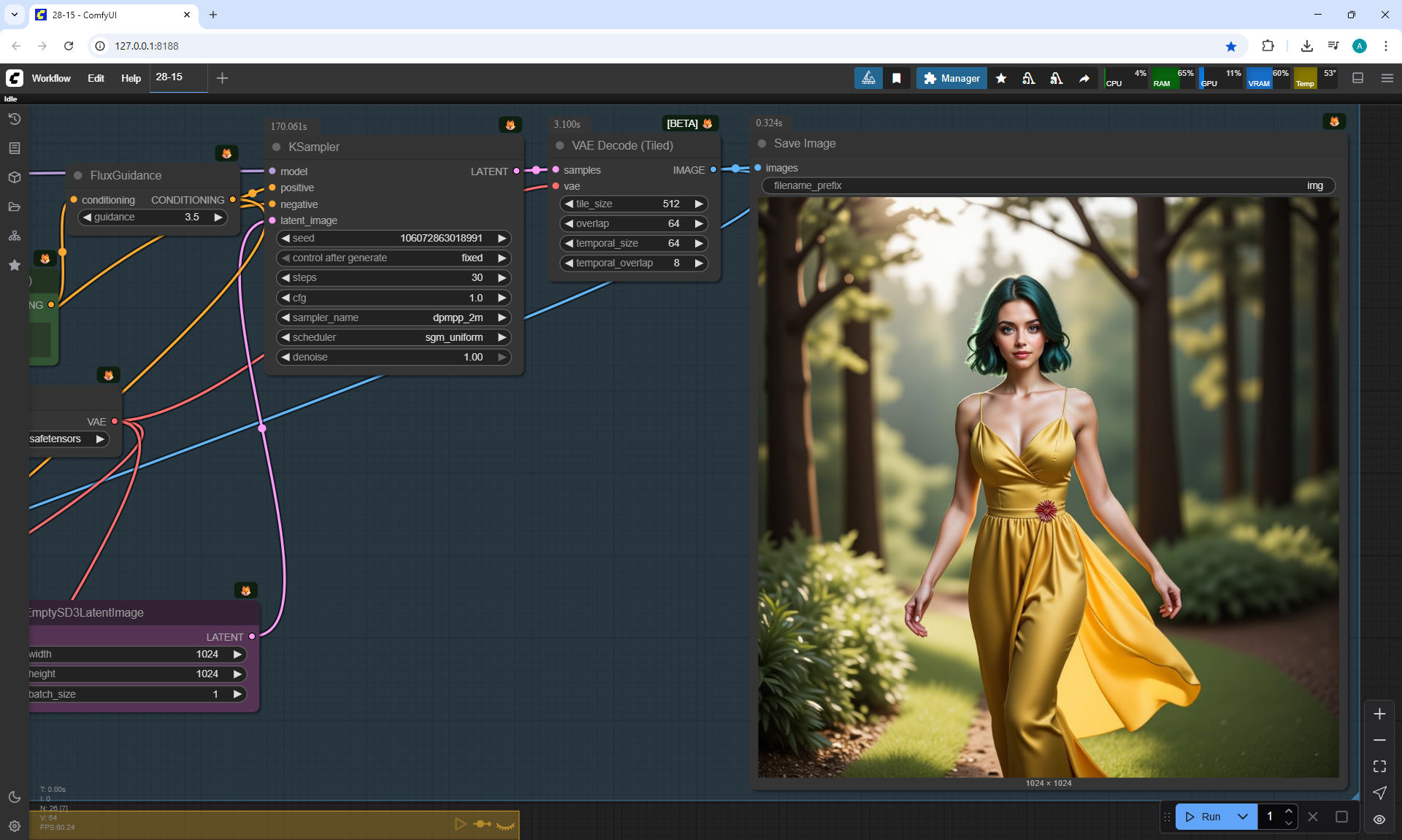Adjust the guidance 3.5 value slider
The height and width of the screenshot is (840, 1402).
(153, 217)
